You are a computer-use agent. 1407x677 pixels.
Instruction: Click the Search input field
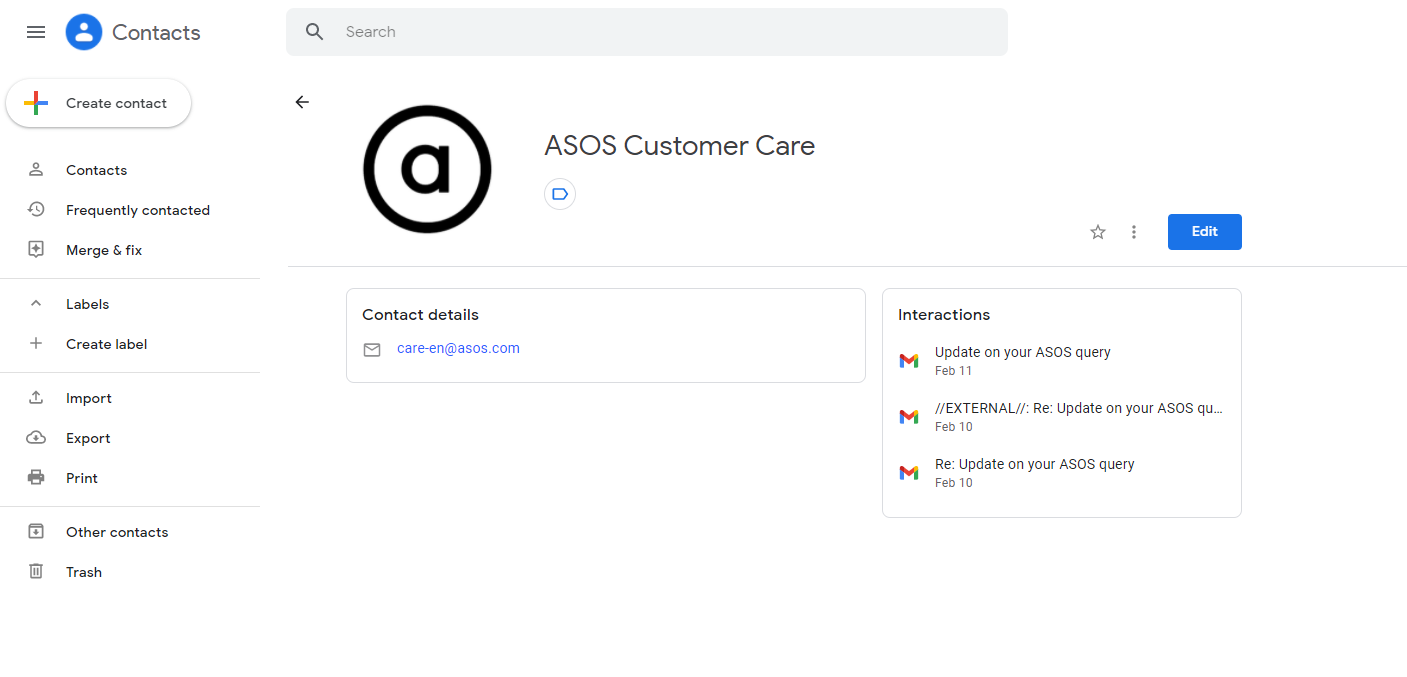coord(646,32)
